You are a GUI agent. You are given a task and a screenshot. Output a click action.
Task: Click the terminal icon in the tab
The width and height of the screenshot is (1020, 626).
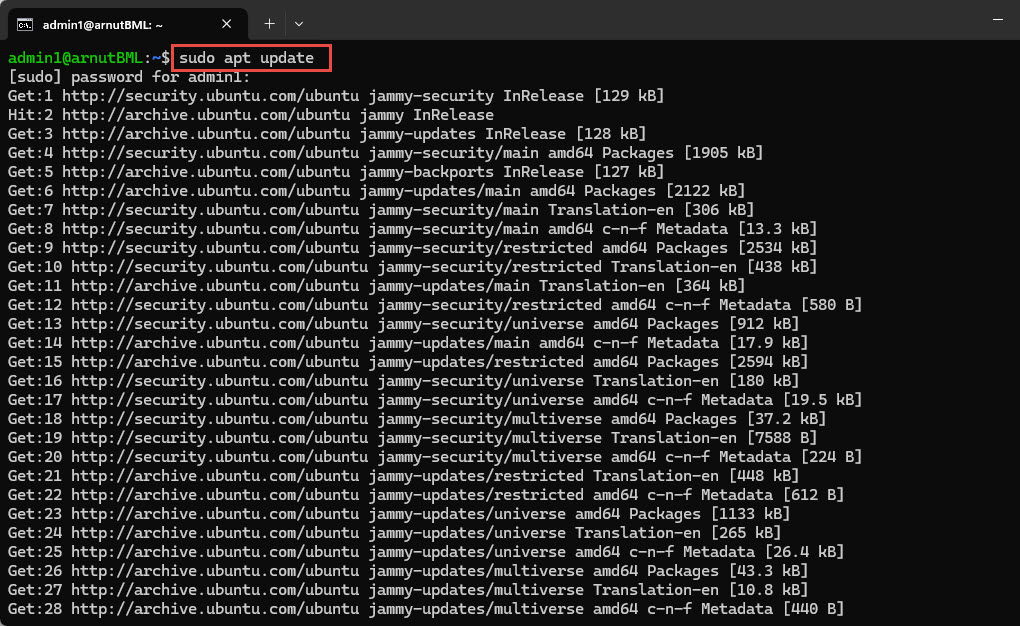coord(25,25)
